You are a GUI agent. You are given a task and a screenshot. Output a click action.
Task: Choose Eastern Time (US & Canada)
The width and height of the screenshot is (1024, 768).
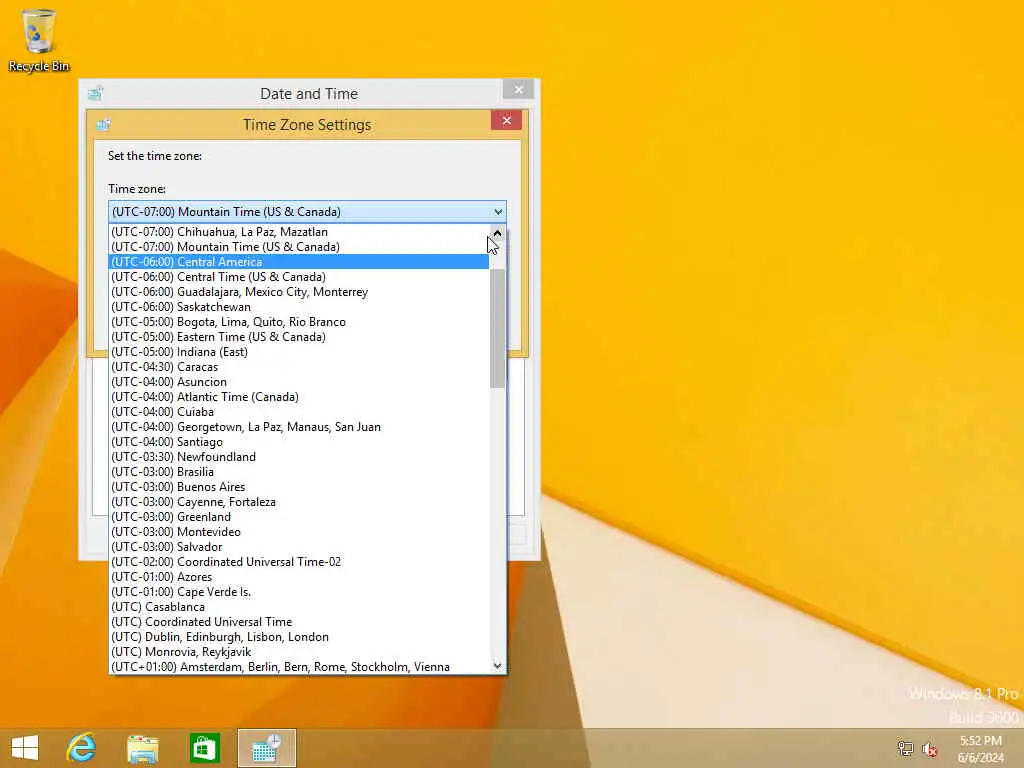point(299,337)
